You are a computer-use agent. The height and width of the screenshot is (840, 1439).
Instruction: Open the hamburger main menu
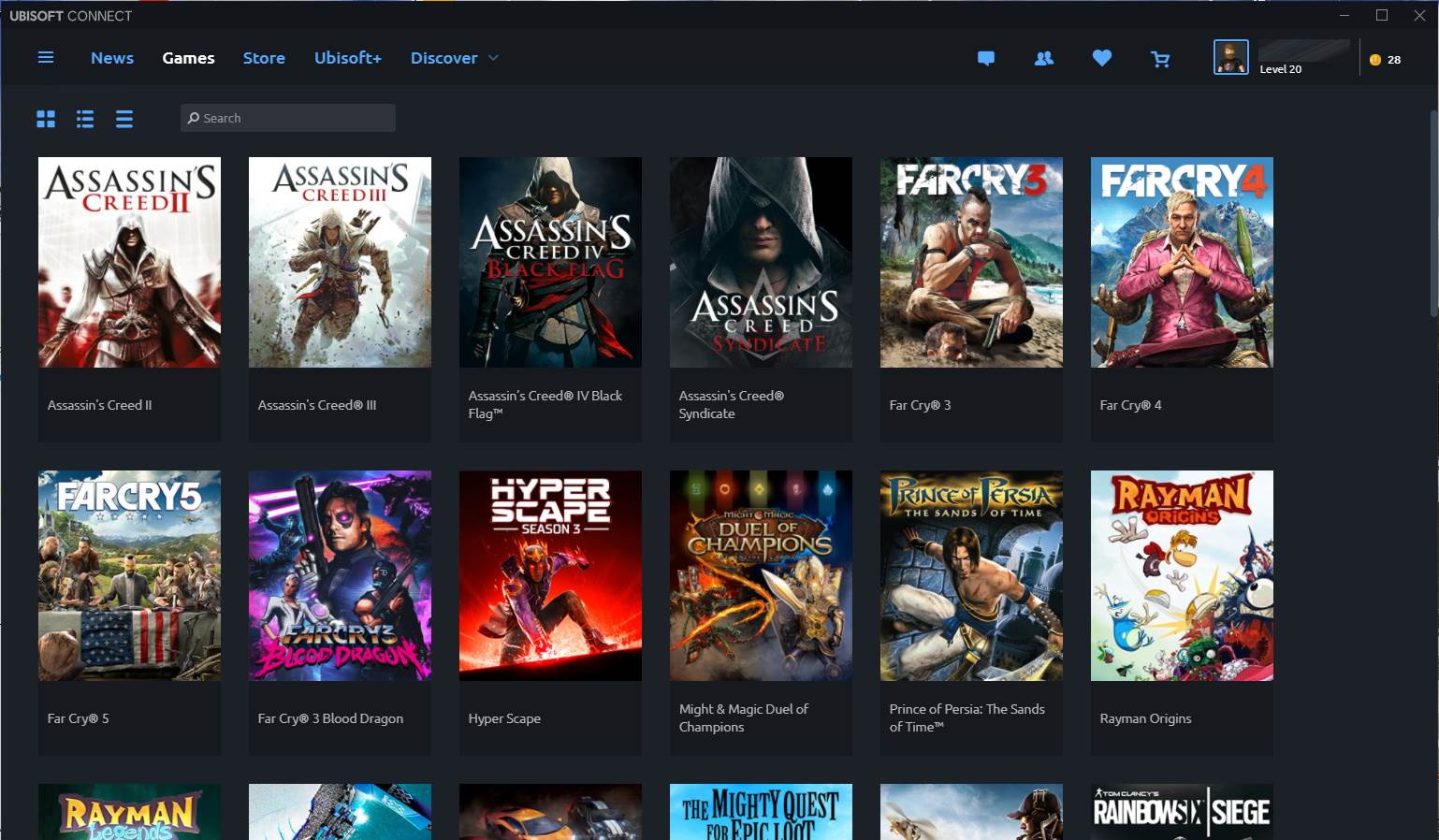coord(45,58)
